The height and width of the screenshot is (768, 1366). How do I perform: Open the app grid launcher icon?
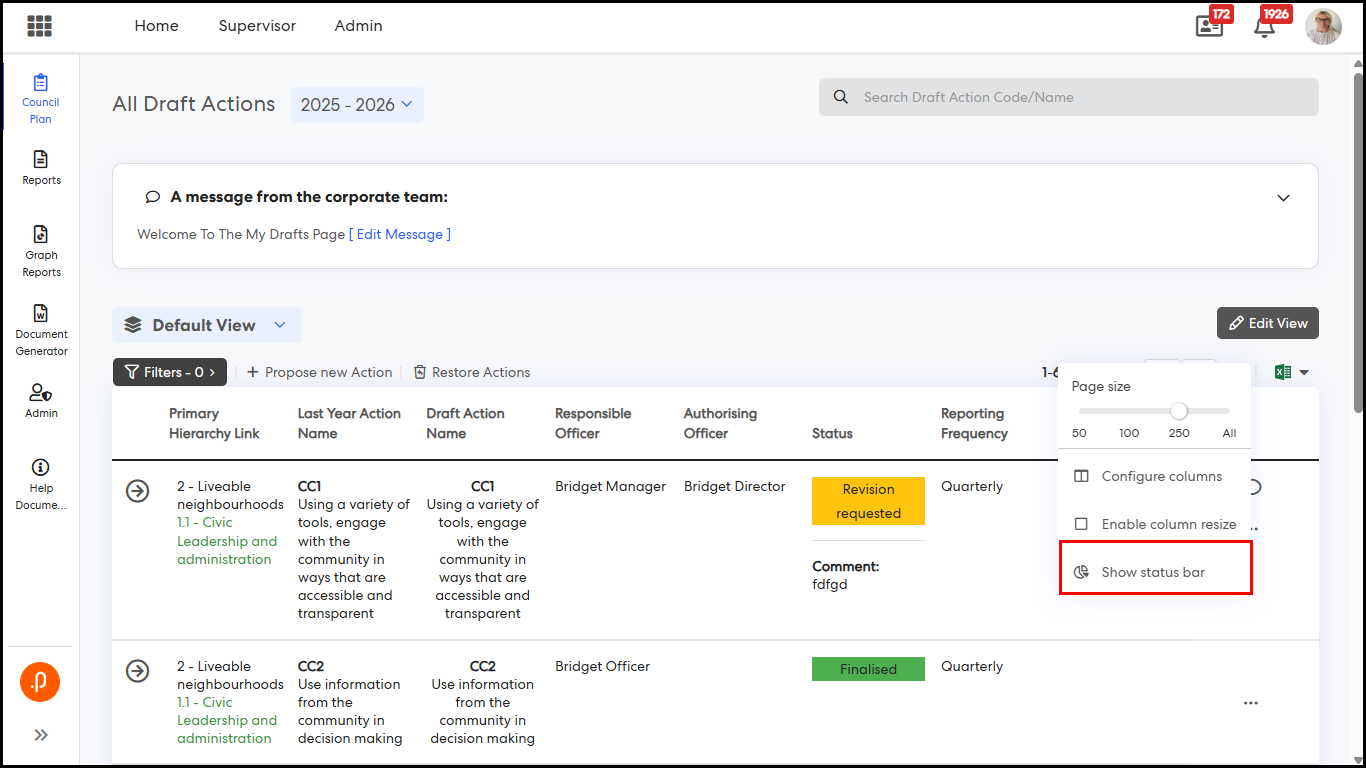click(x=40, y=26)
